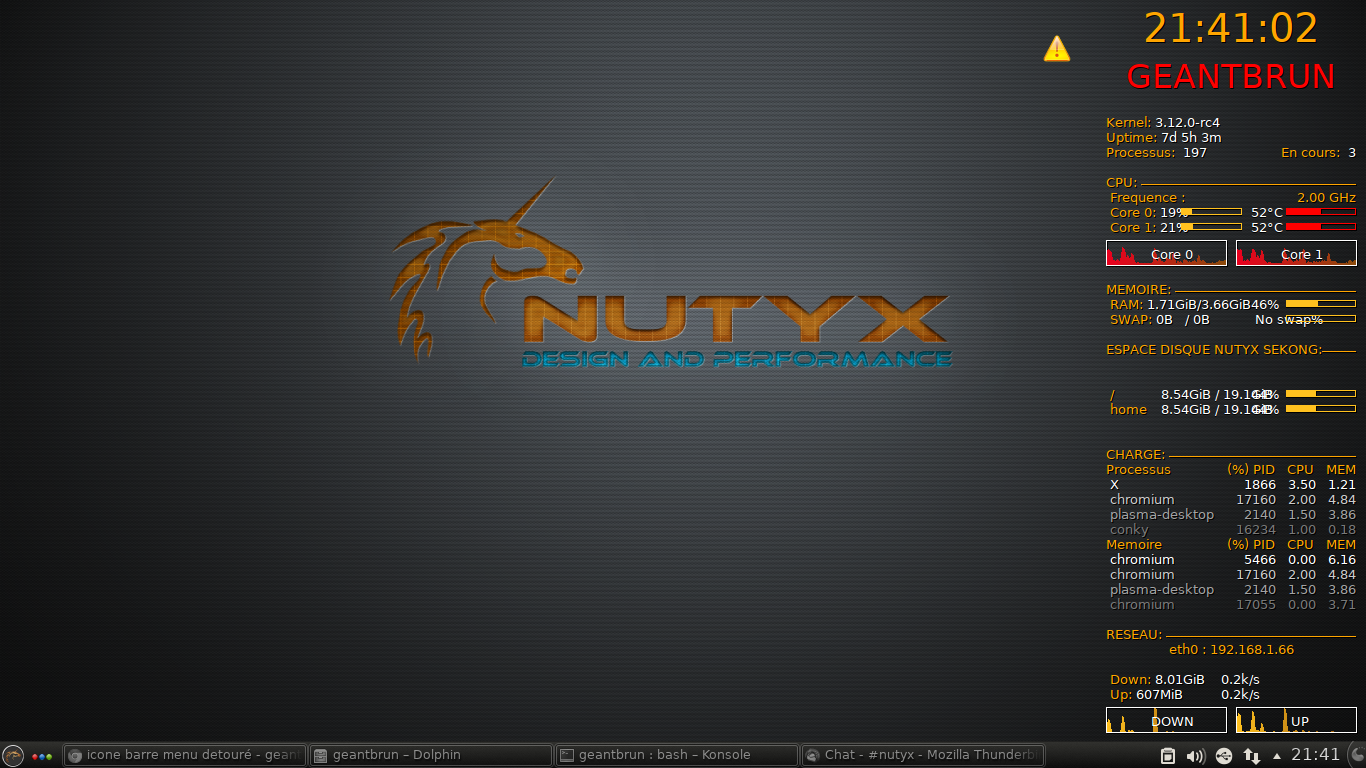Viewport: 1366px width, 768px height.
Task: Open the network transfer arrows tray icon
Action: pyautogui.click(x=1251, y=756)
